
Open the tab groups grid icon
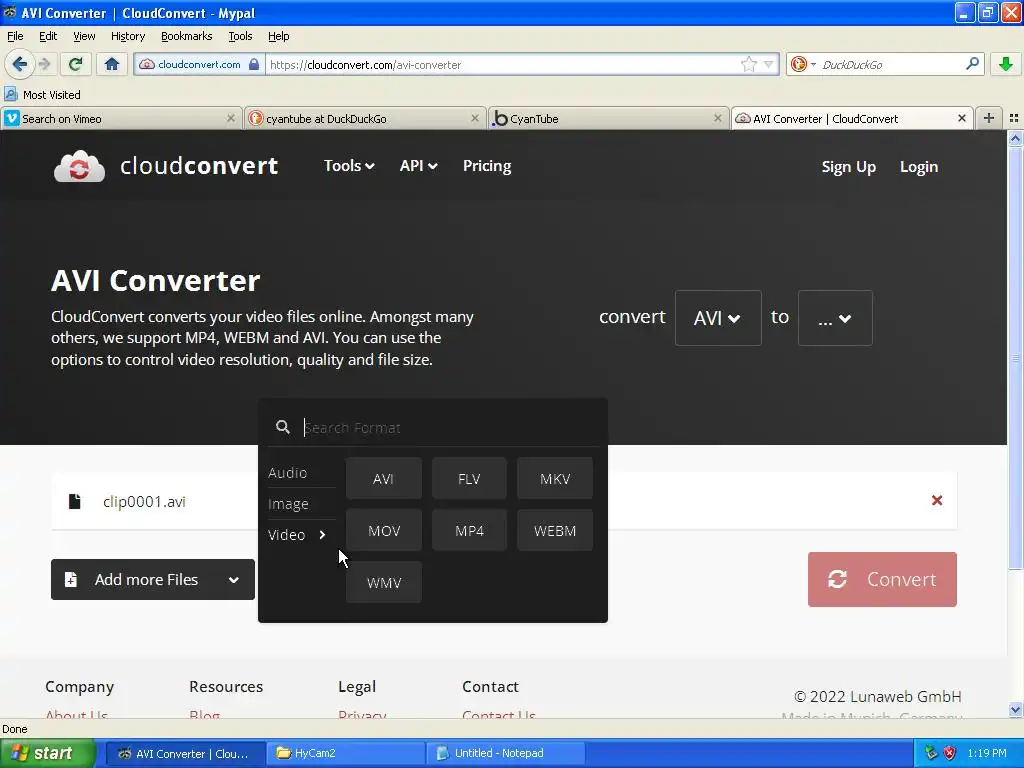(1014, 118)
